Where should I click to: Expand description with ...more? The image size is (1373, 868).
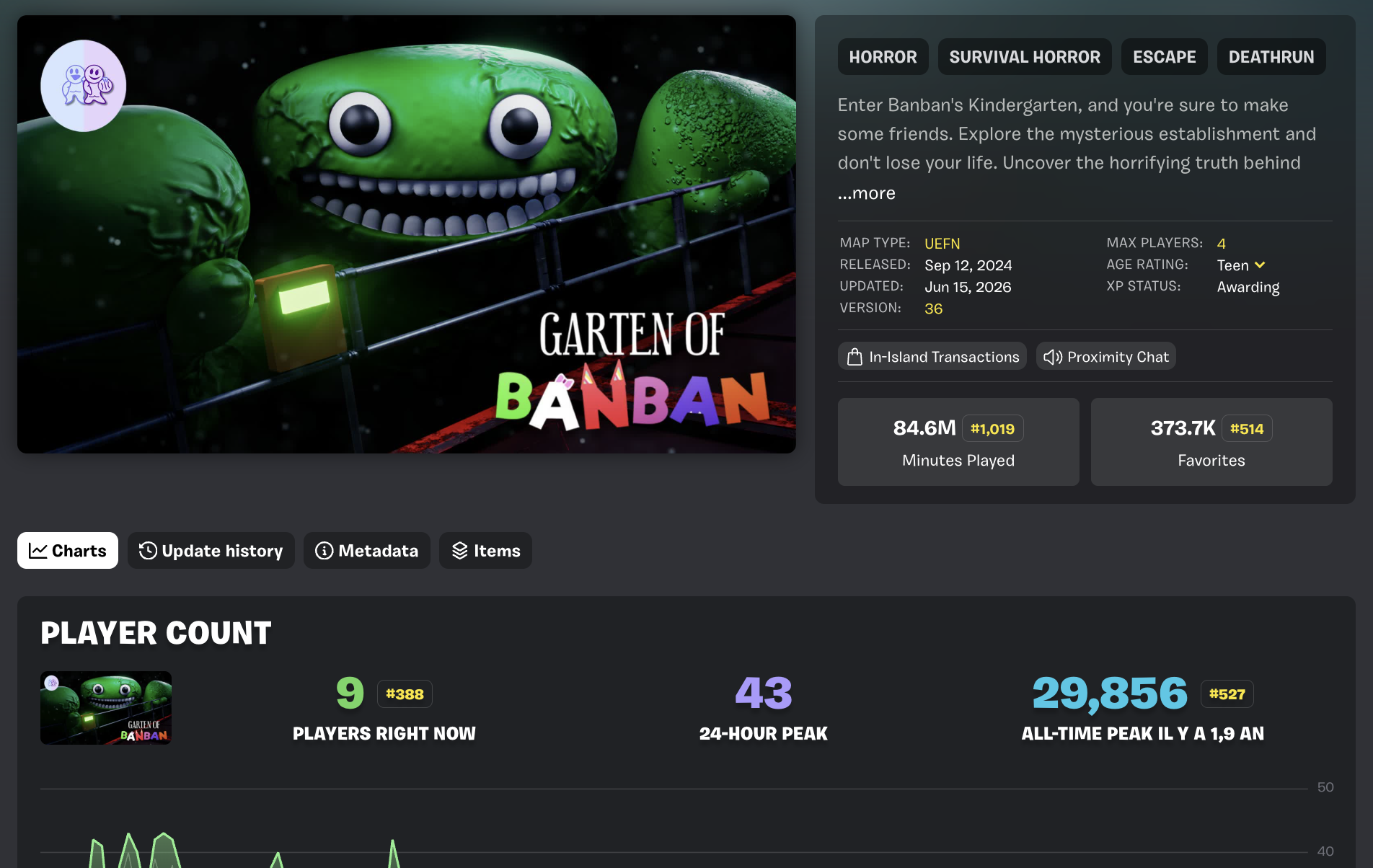[x=867, y=193]
